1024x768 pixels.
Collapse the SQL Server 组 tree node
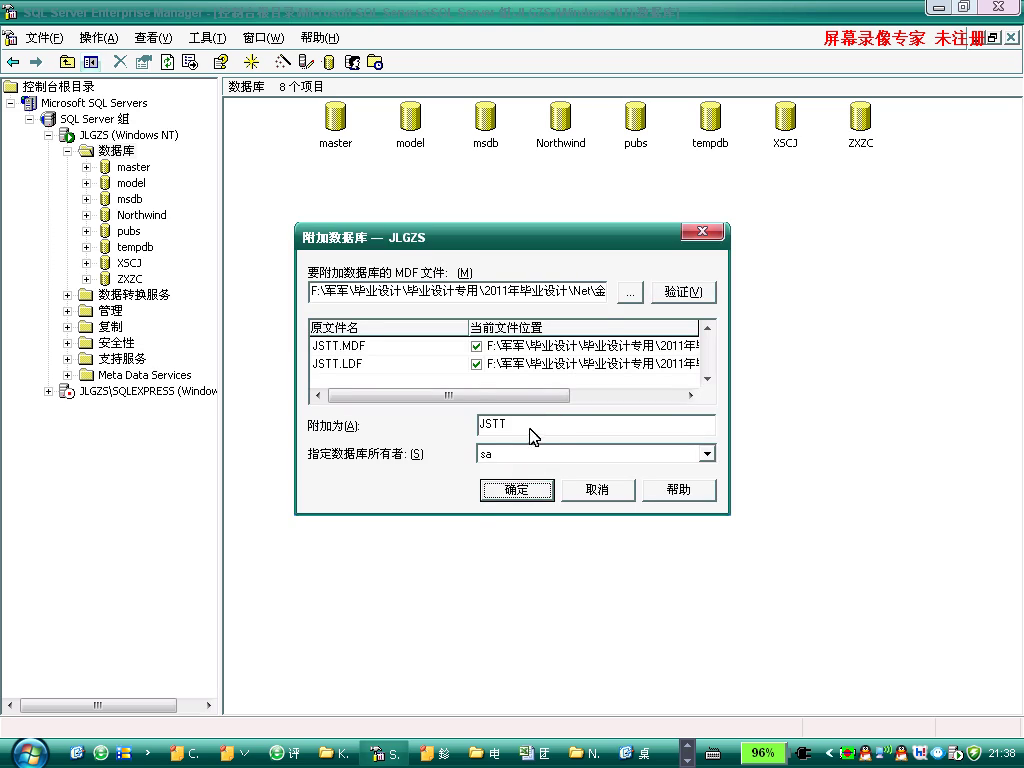[x=29, y=120]
